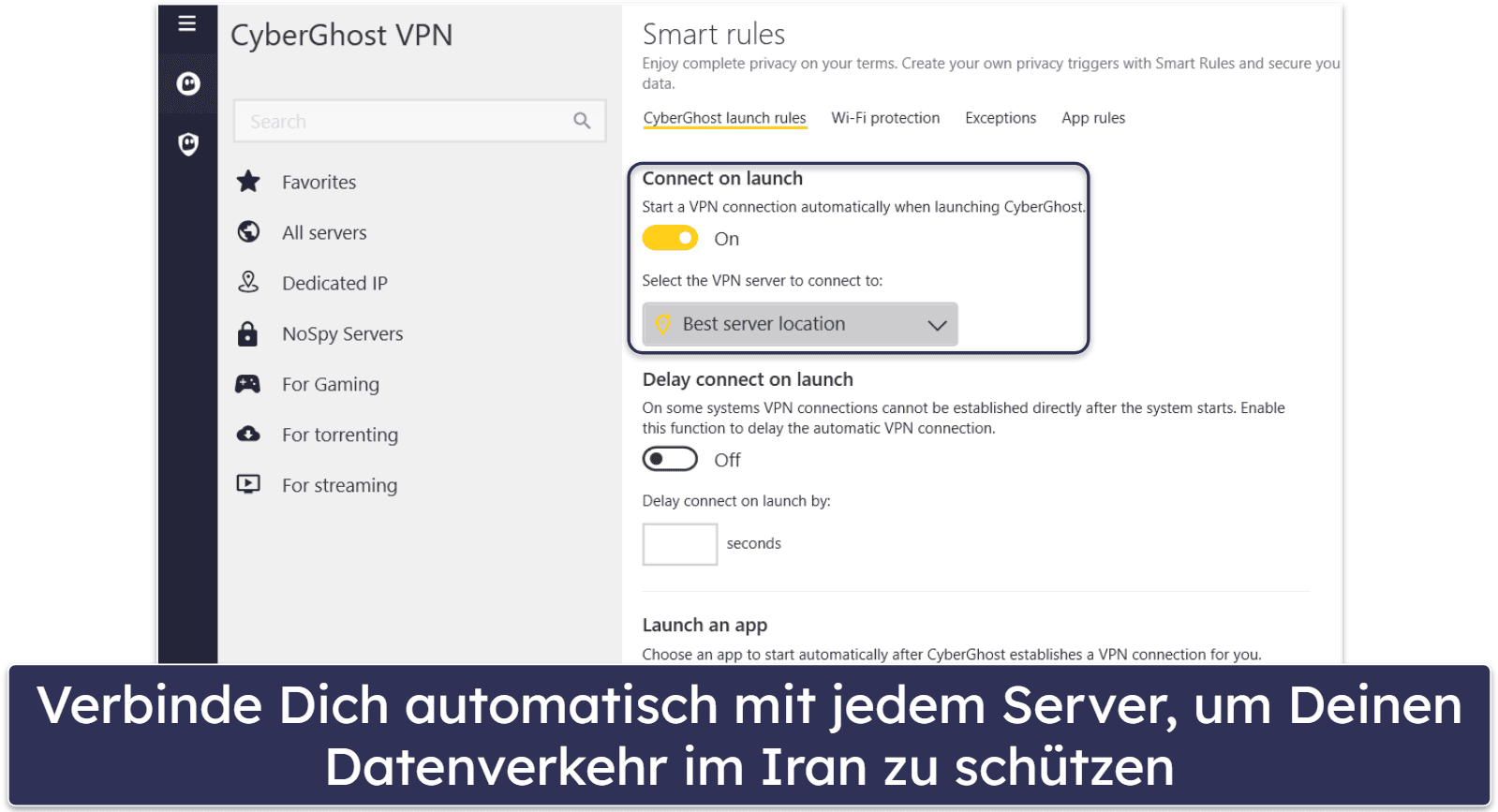1498x812 pixels.
Task: Click 'Select the VPN server to connect to:' label
Action: point(763,281)
